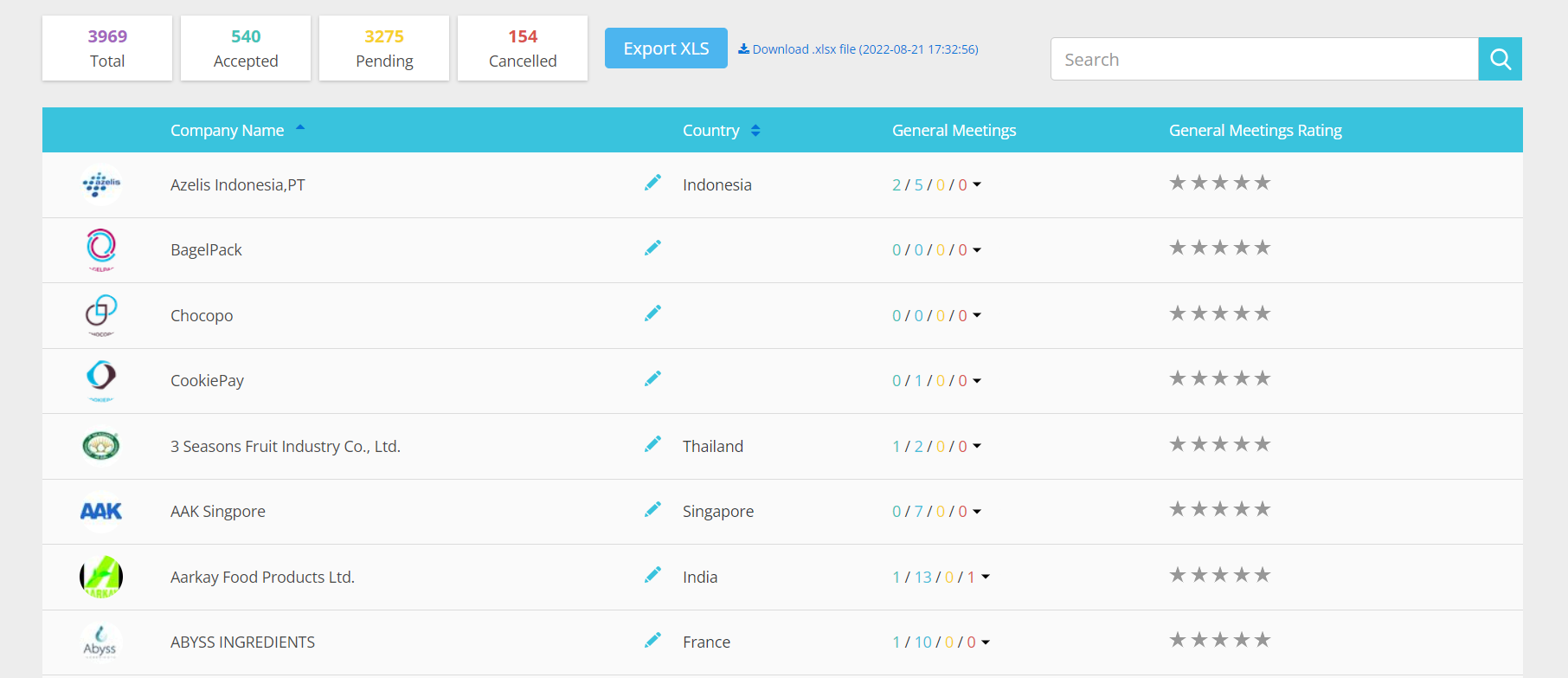Expand Chocopo general meetings dropdown
Viewport: 1568px width, 678px height.
977,315
